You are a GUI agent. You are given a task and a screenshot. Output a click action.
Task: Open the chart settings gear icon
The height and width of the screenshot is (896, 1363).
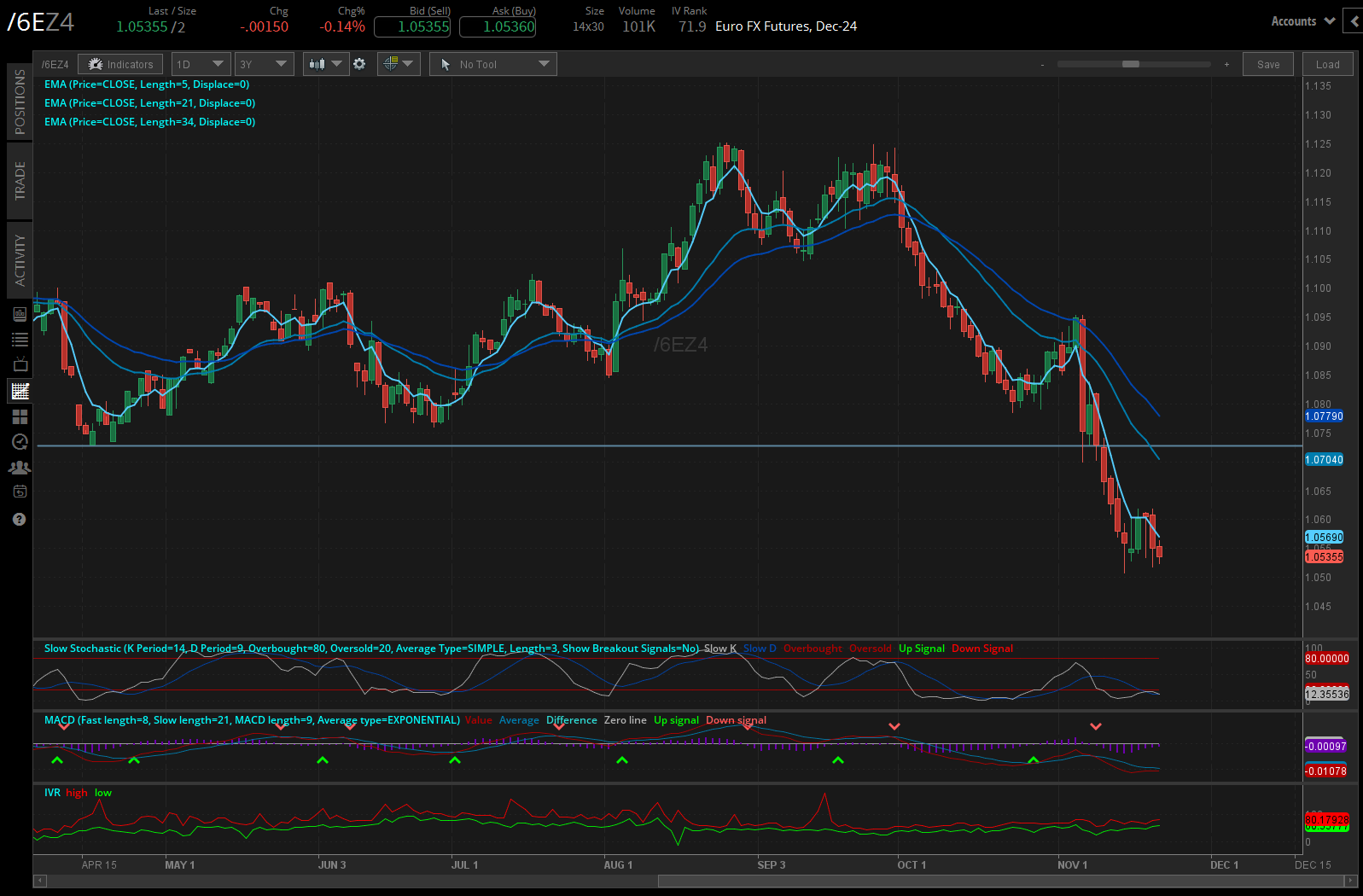tap(359, 64)
